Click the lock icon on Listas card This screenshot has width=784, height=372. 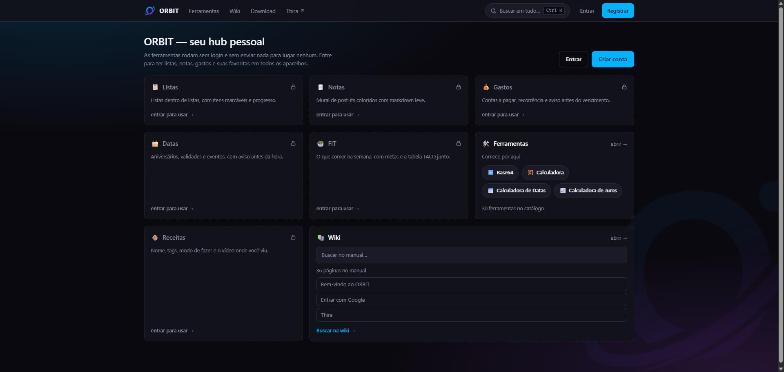(x=293, y=87)
